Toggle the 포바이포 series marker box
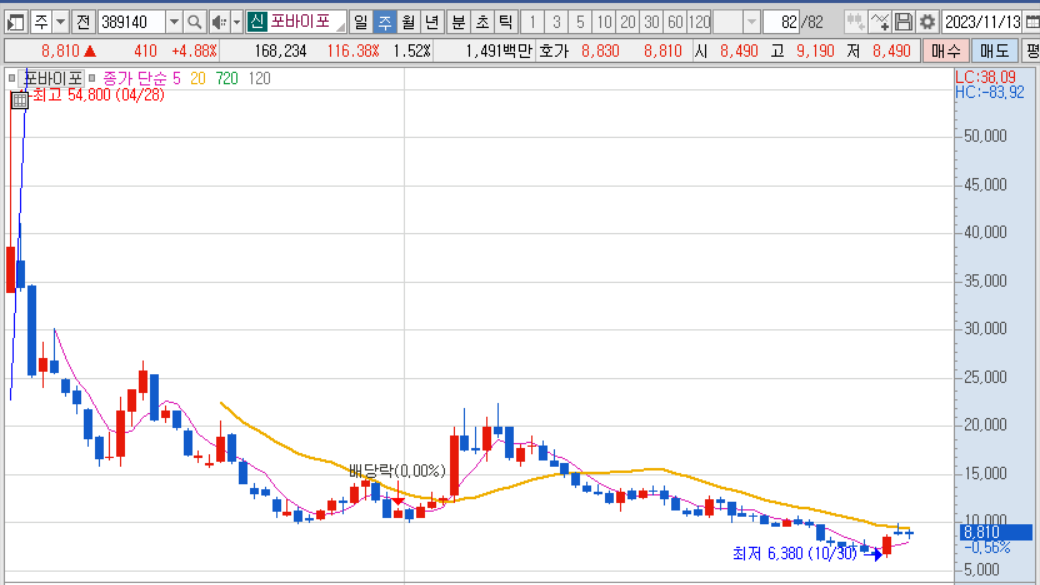This screenshot has height=585, width=1040. (11, 78)
